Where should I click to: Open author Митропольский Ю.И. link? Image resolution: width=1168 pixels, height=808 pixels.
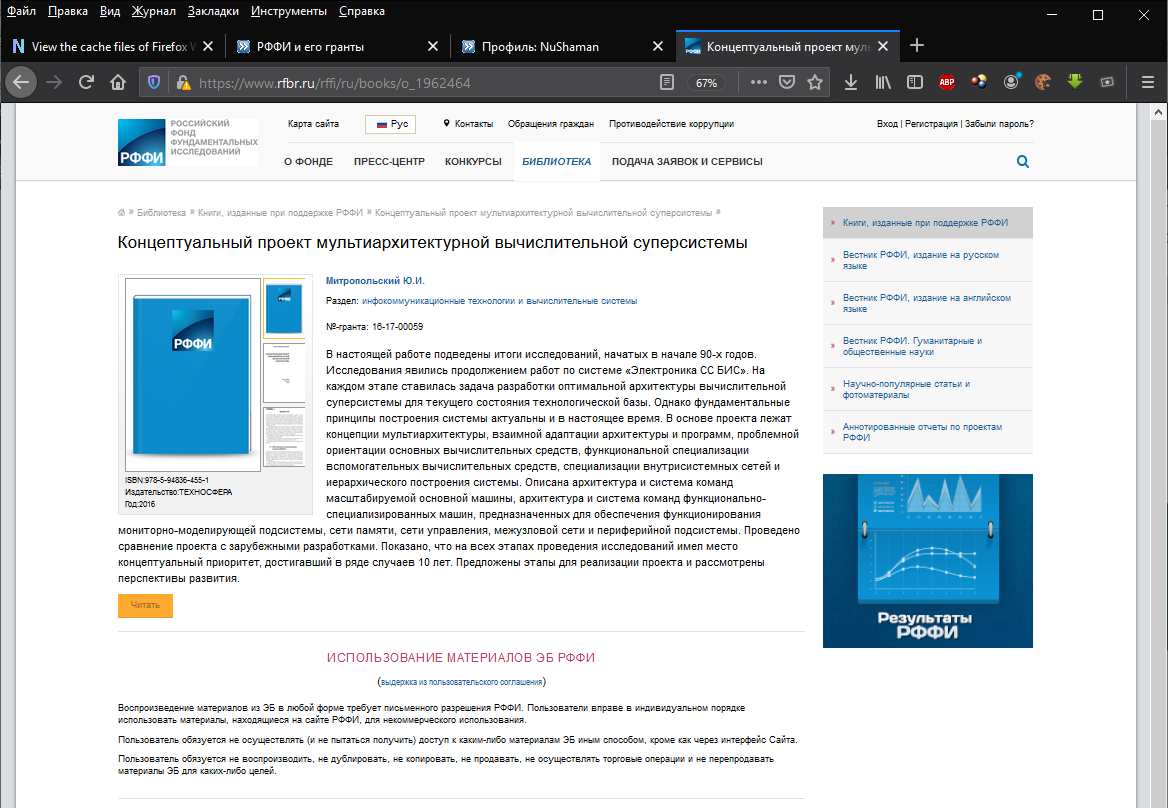point(375,281)
